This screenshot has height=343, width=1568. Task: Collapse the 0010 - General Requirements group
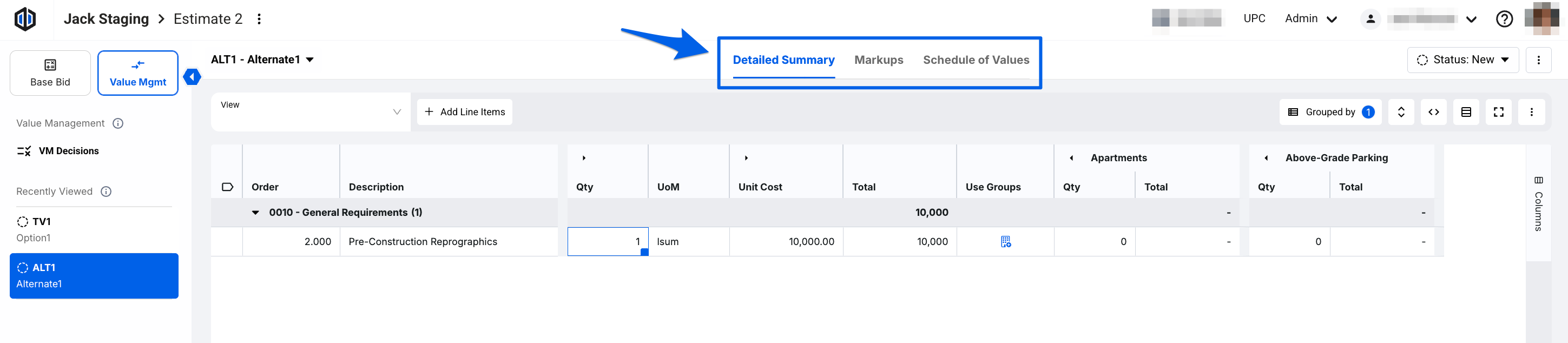(255, 213)
